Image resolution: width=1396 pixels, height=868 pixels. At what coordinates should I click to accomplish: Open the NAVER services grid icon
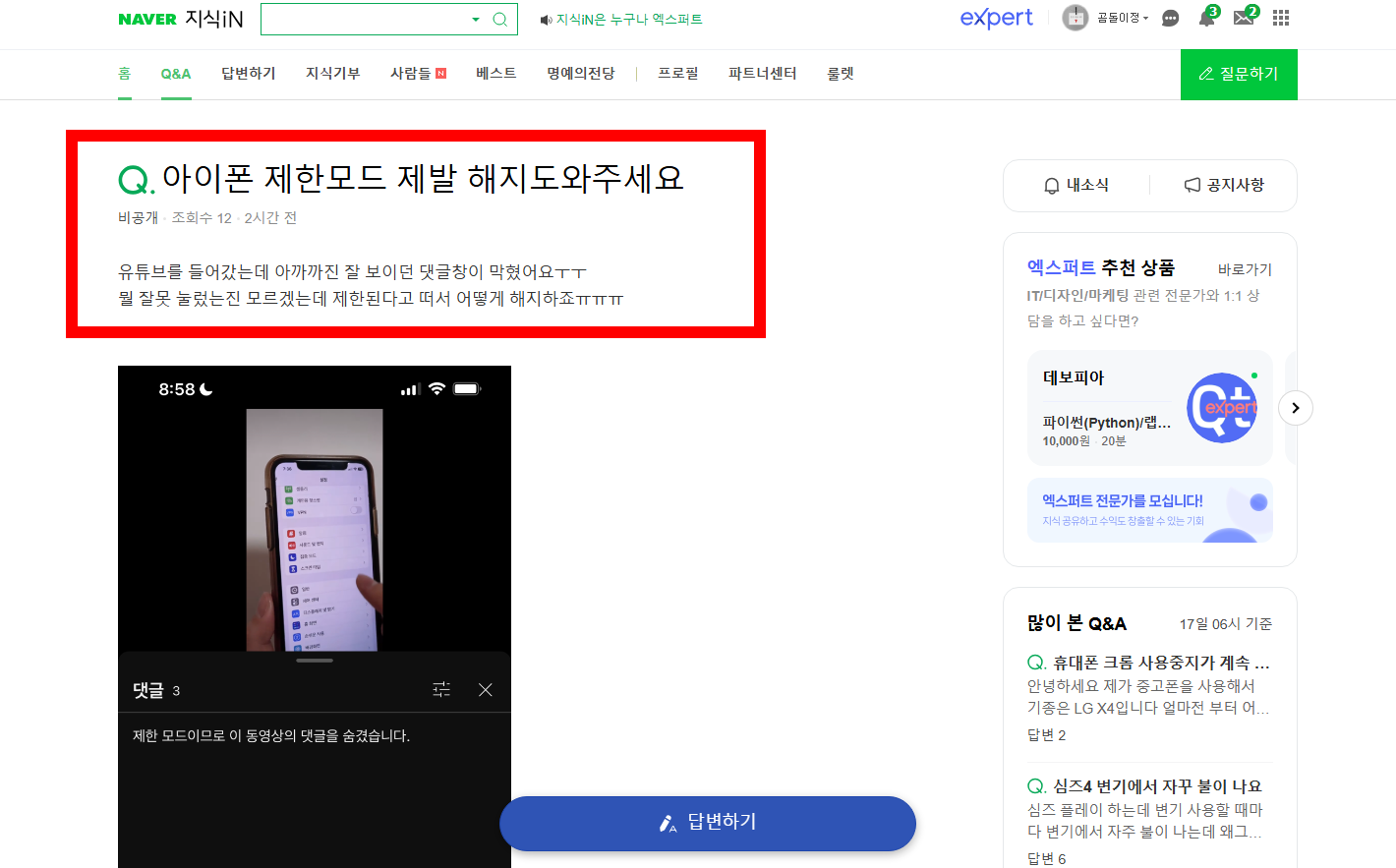click(1281, 18)
